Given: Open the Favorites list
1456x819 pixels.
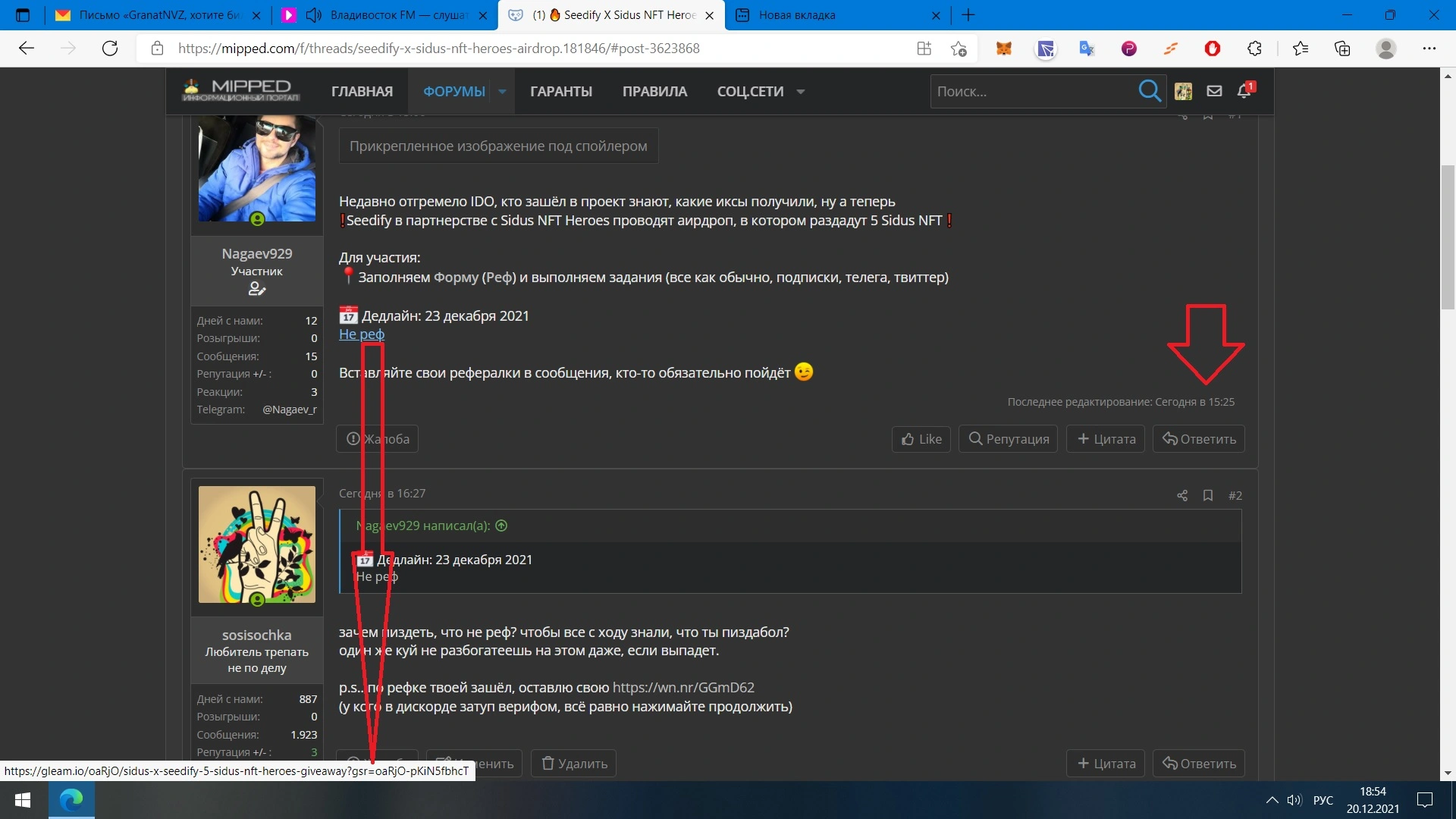Looking at the screenshot, I should (1301, 49).
